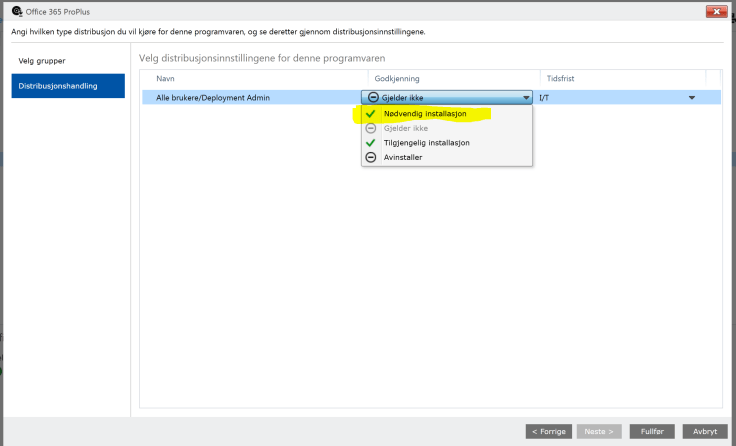Select the Alle brukere/Deployment Admin row
The width and height of the screenshot is (736, 446).
(431, 97)
